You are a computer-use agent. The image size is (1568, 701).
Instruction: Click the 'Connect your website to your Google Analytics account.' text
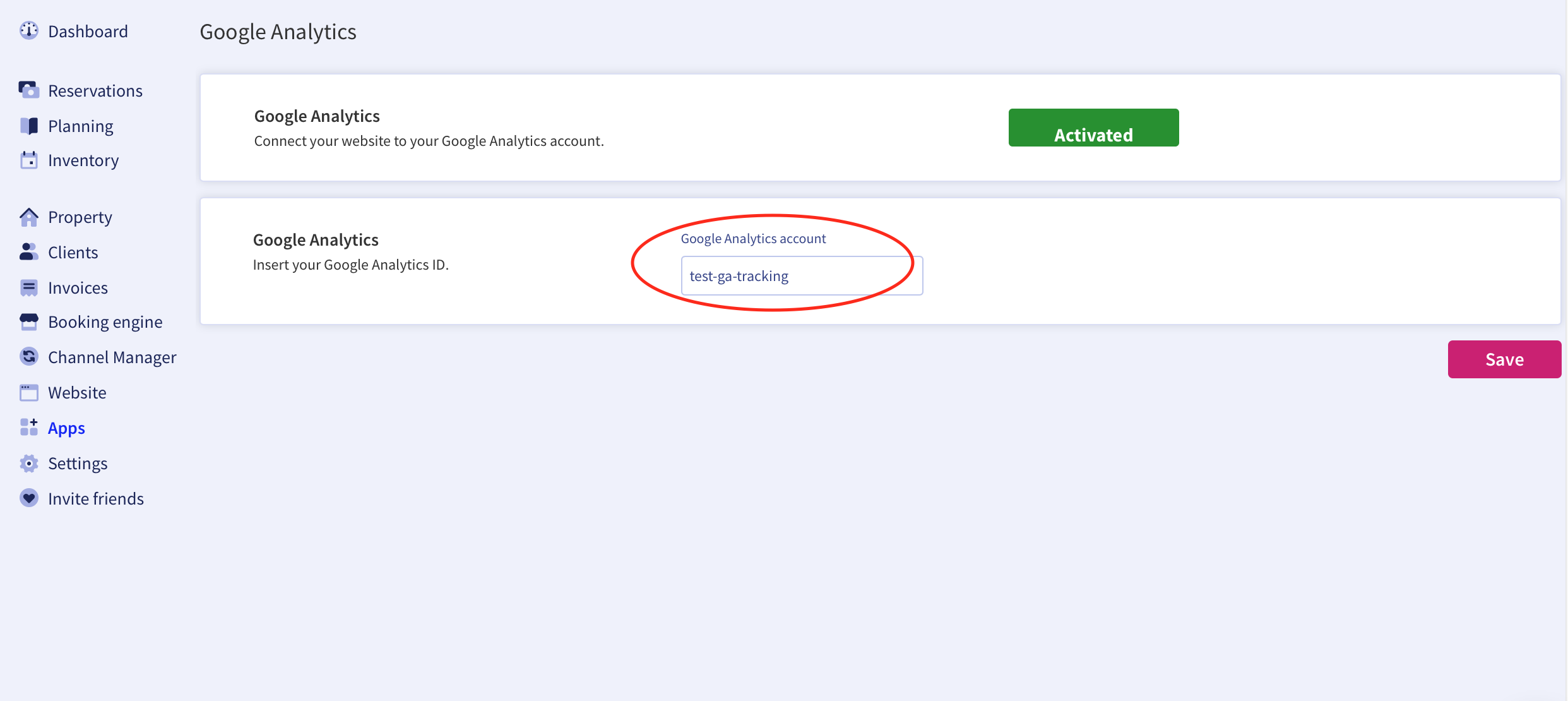click(429, 141)
